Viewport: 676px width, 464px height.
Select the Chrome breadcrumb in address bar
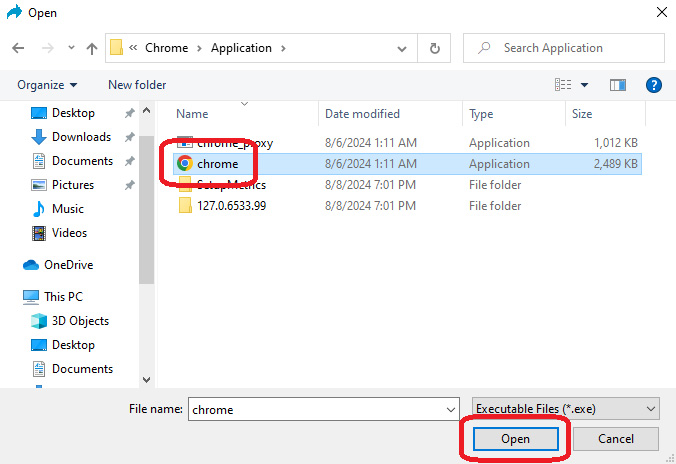[x=166, y=48]
